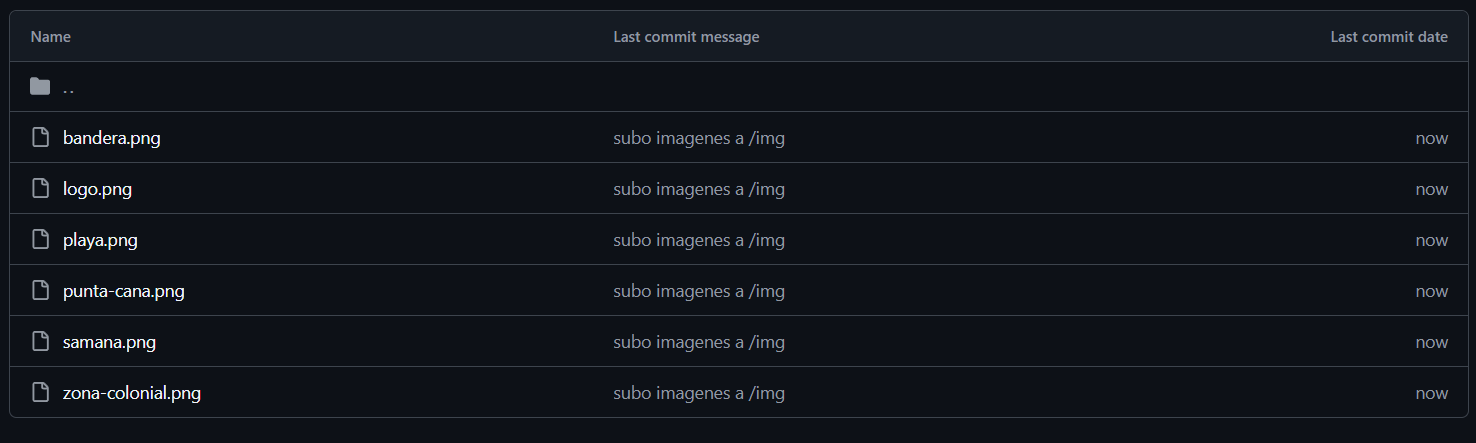Open commit message link for bandera.png

click(698, 138)
